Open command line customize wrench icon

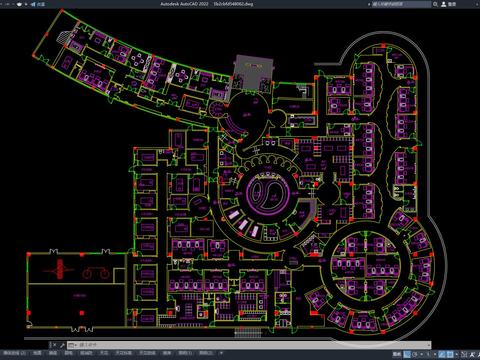click(x=62, y=345)
